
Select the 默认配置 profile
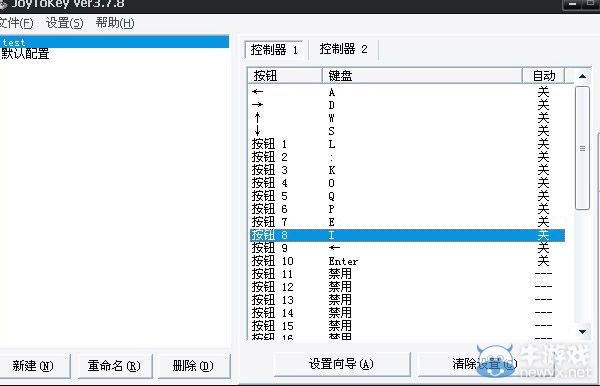(25, 54)
